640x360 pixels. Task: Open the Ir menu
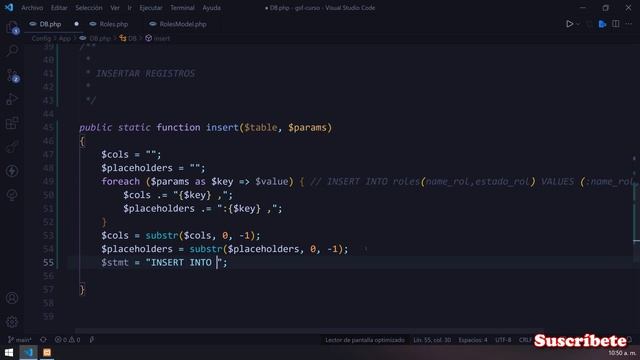point(129,8)
